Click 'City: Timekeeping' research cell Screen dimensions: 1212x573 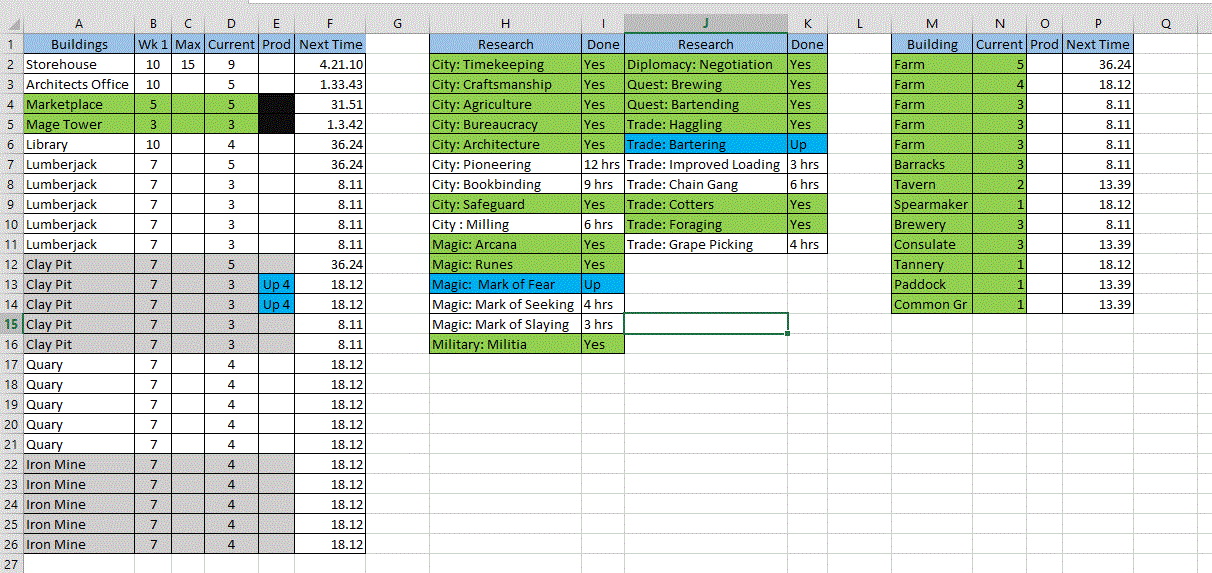505,64
